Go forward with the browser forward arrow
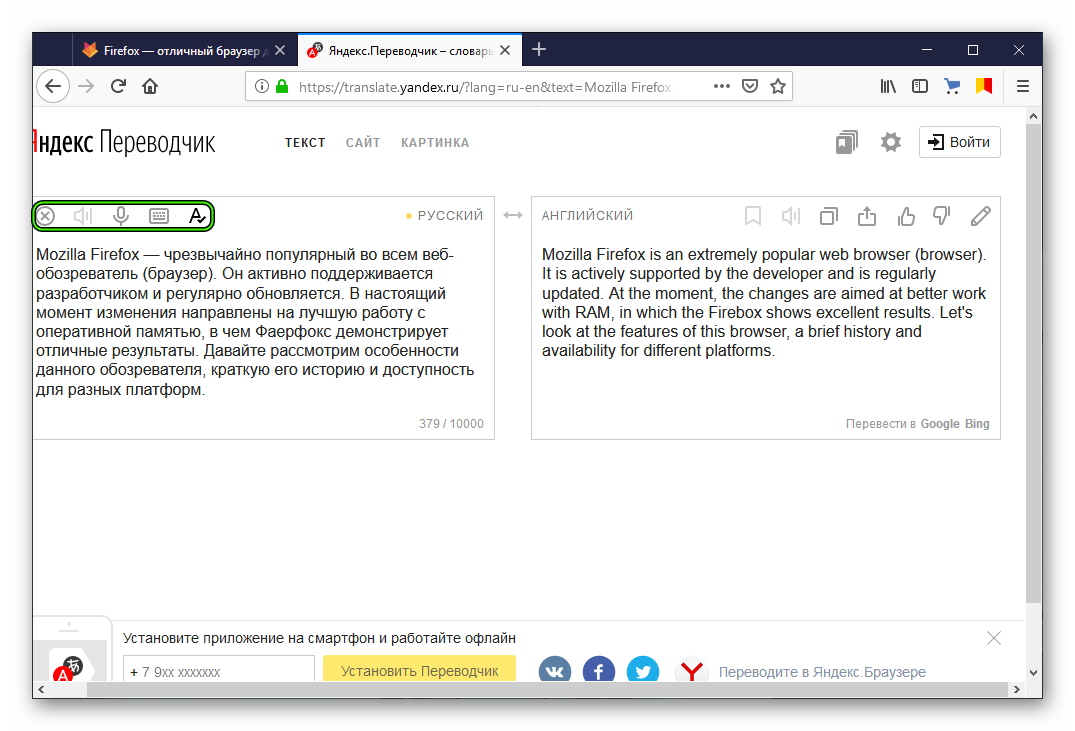The image size is (1075, 731). [86, 86]
